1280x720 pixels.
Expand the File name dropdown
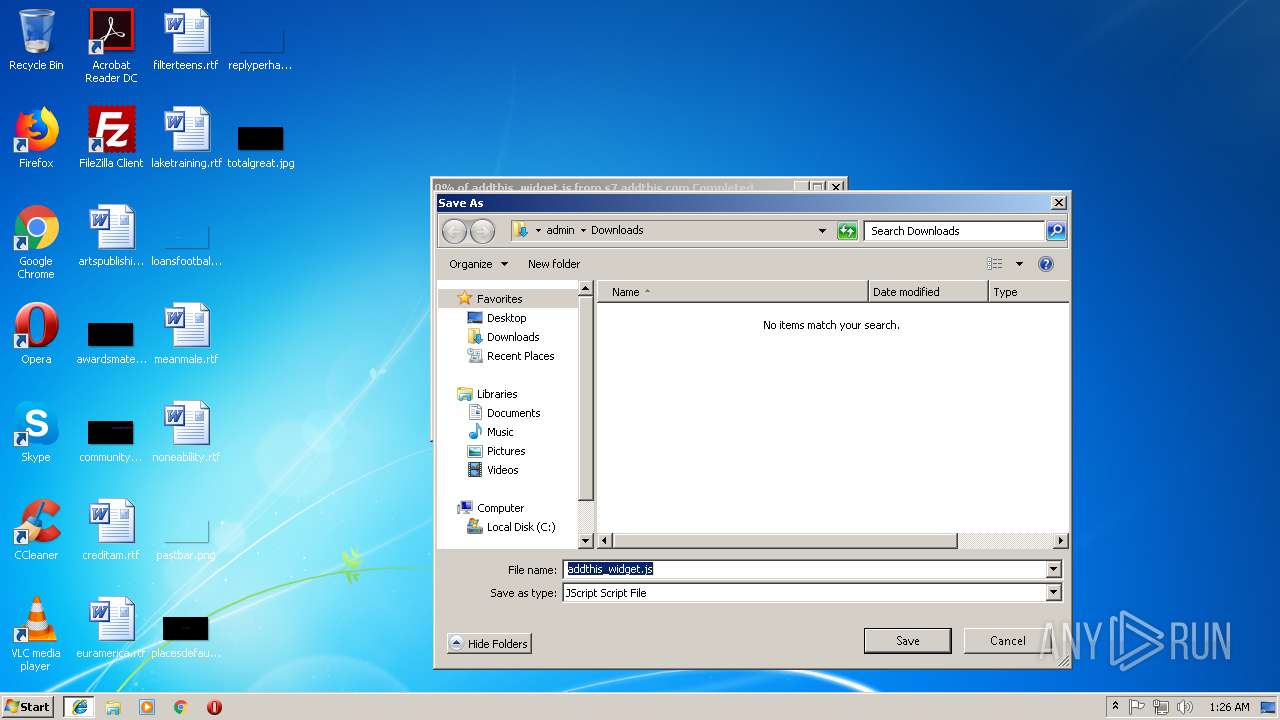[1053, 570]
